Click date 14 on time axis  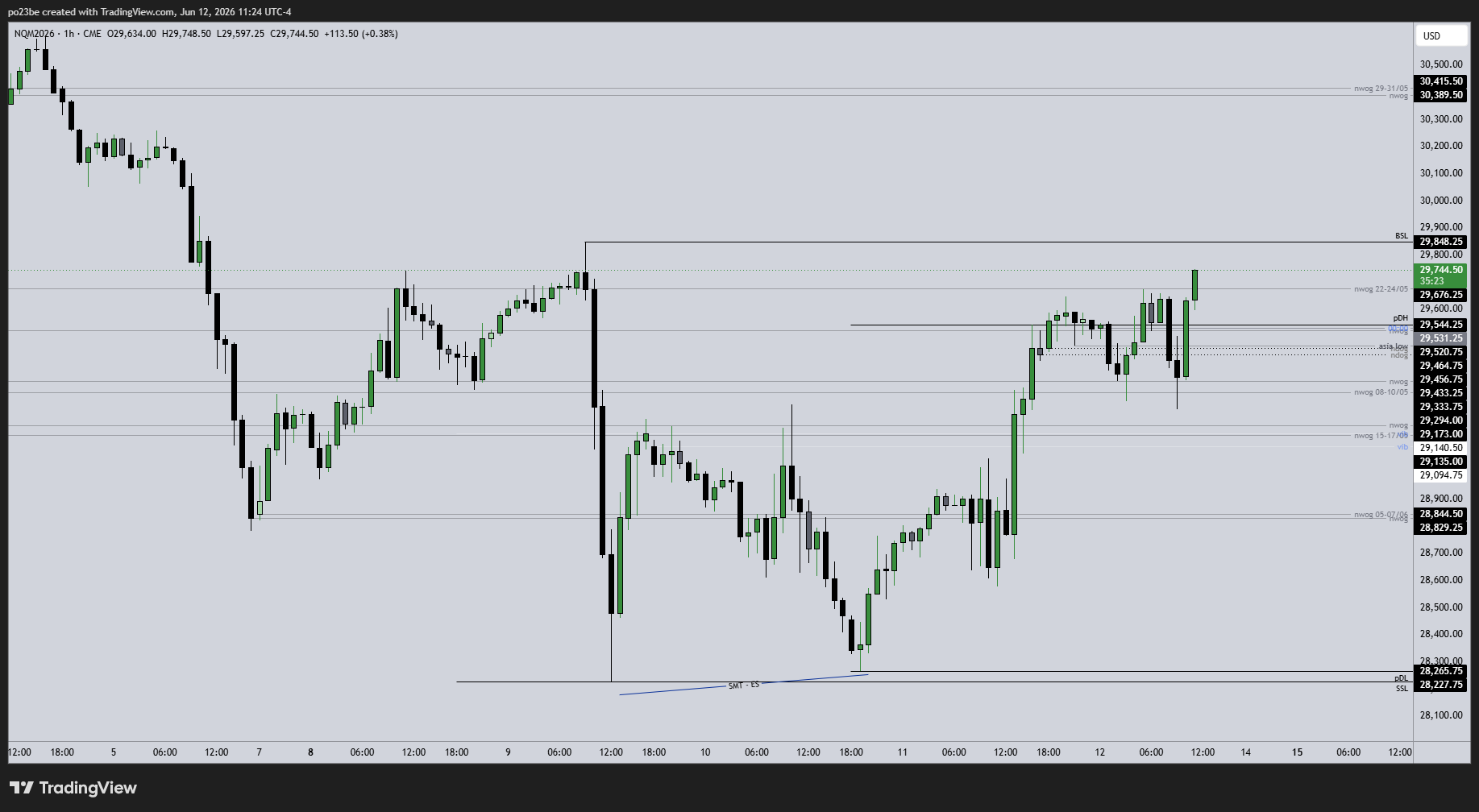(x=1246, y=752)
